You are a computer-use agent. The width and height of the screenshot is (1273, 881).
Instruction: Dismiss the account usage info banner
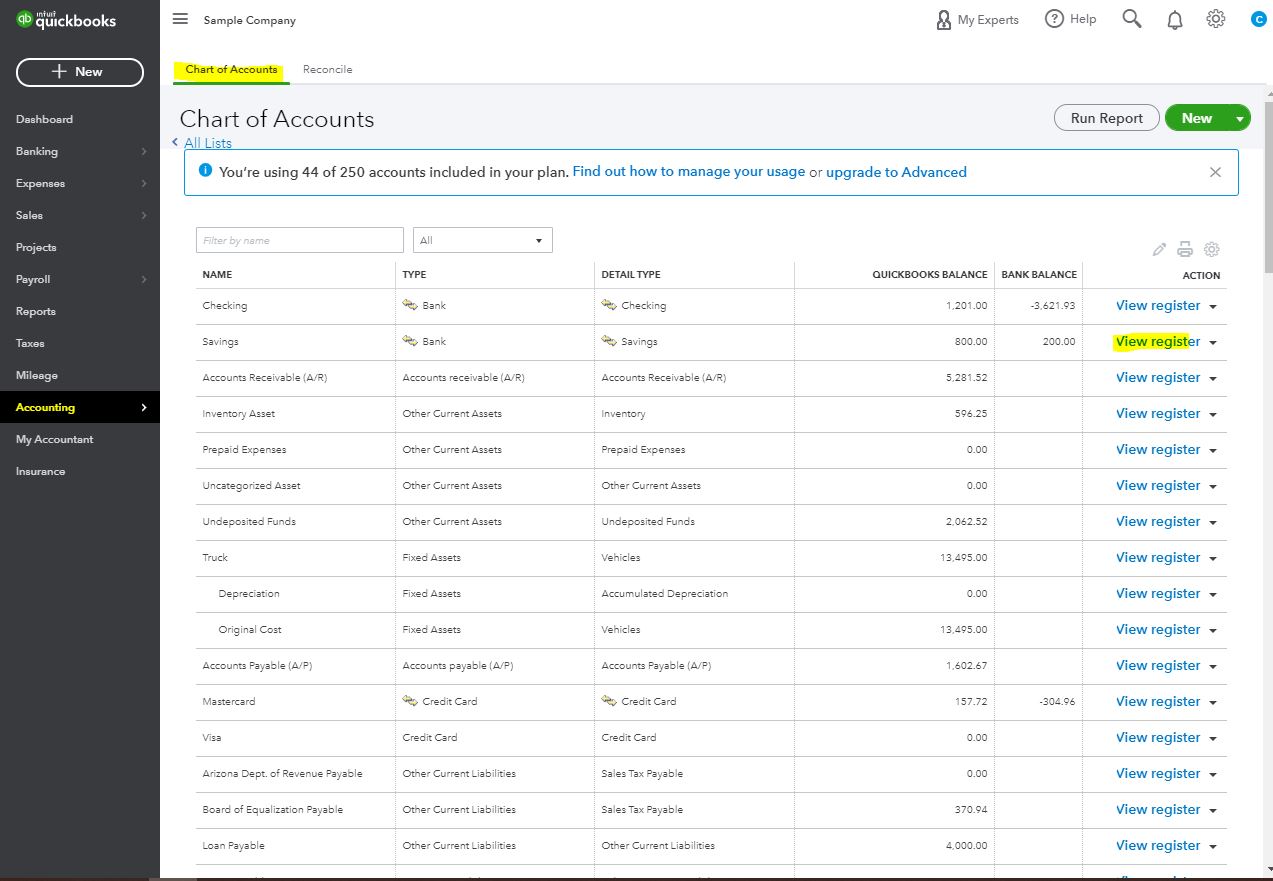pos(1215,172)
